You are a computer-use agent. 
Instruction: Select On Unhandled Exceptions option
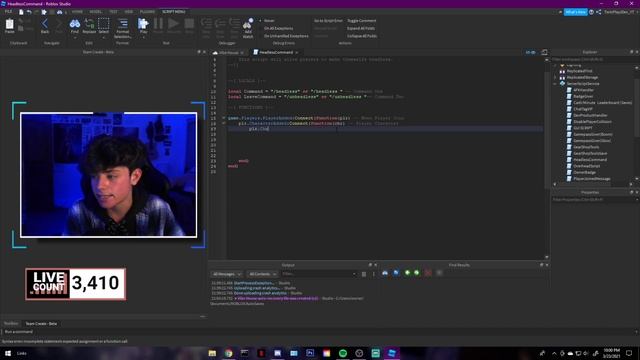[286, 36]
